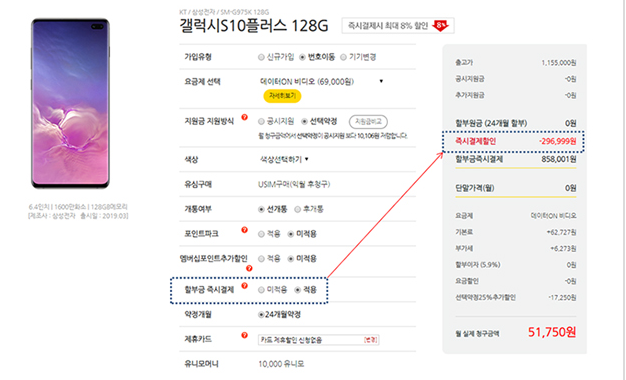Choose 공시지원 subsidy method

point(261,121)
